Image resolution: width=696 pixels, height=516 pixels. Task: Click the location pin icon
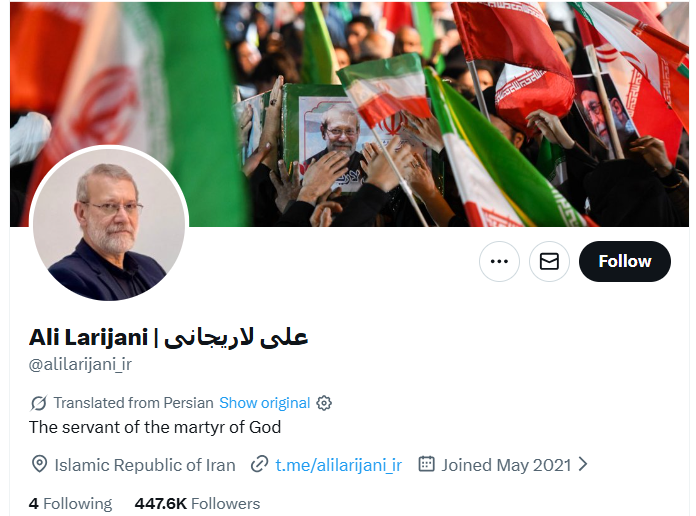(40, 464)
